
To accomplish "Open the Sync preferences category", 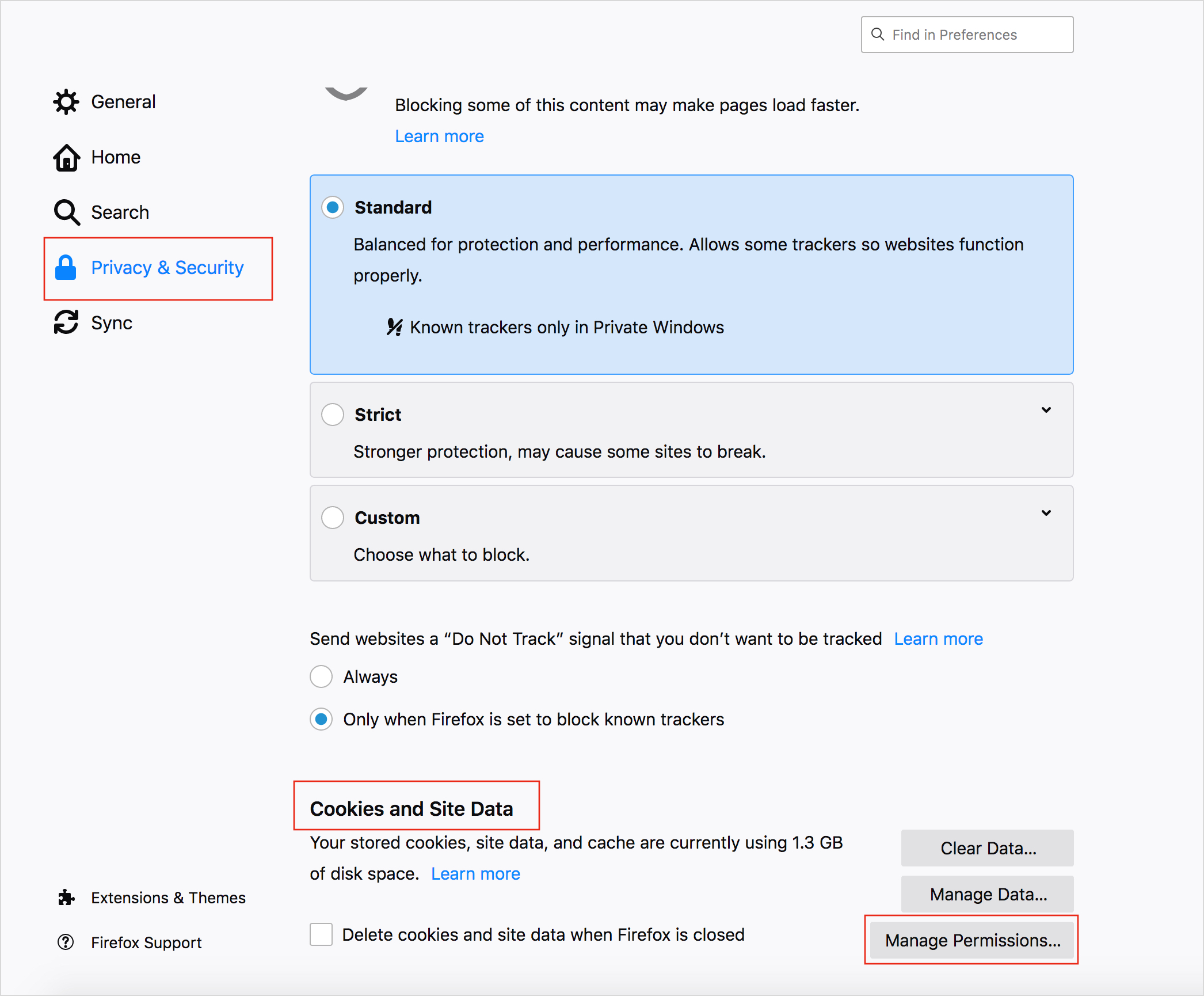I will [x=112, y=323].
